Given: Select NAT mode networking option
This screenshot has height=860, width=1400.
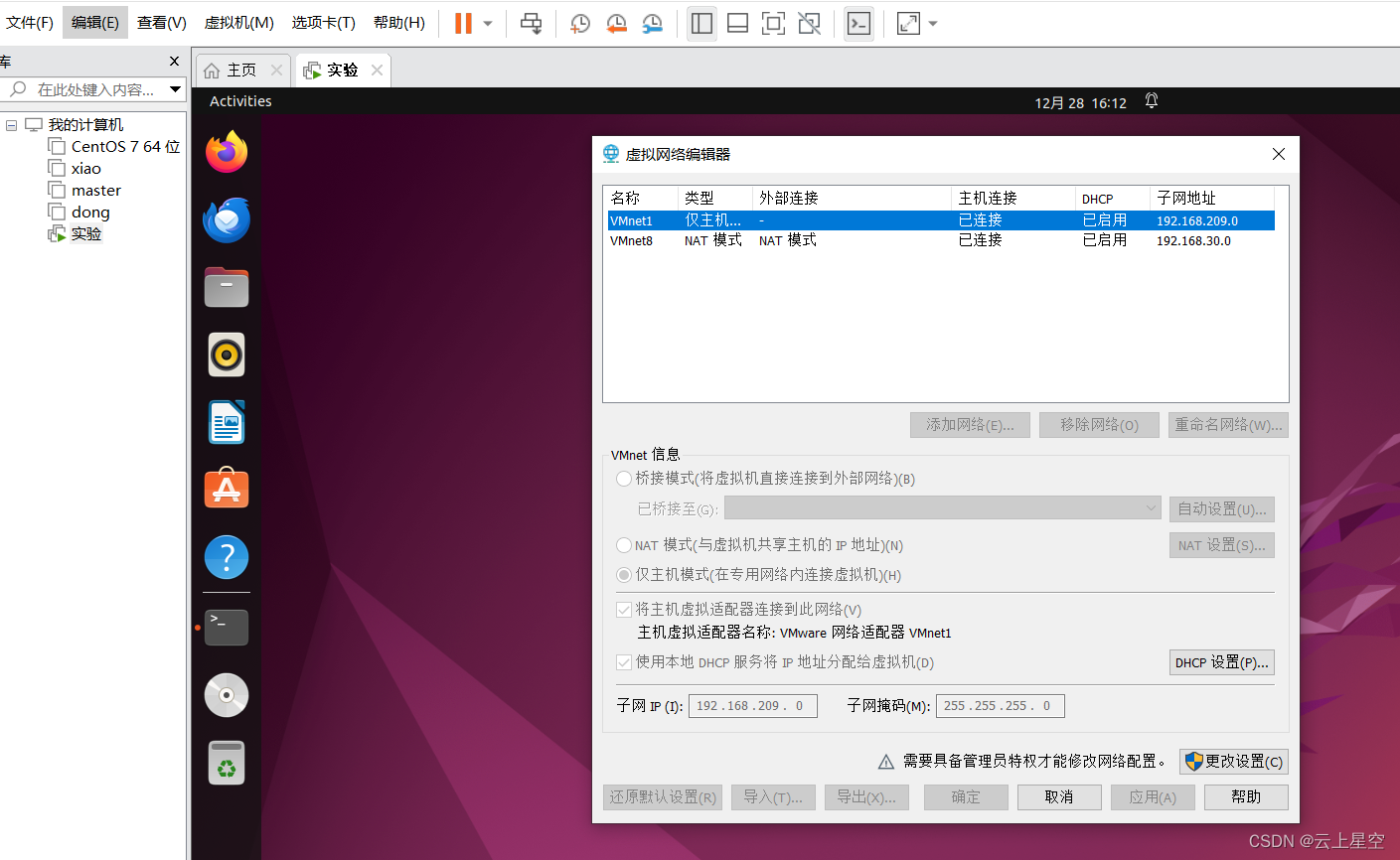Looking at the screenshot, I should (623, 544).
